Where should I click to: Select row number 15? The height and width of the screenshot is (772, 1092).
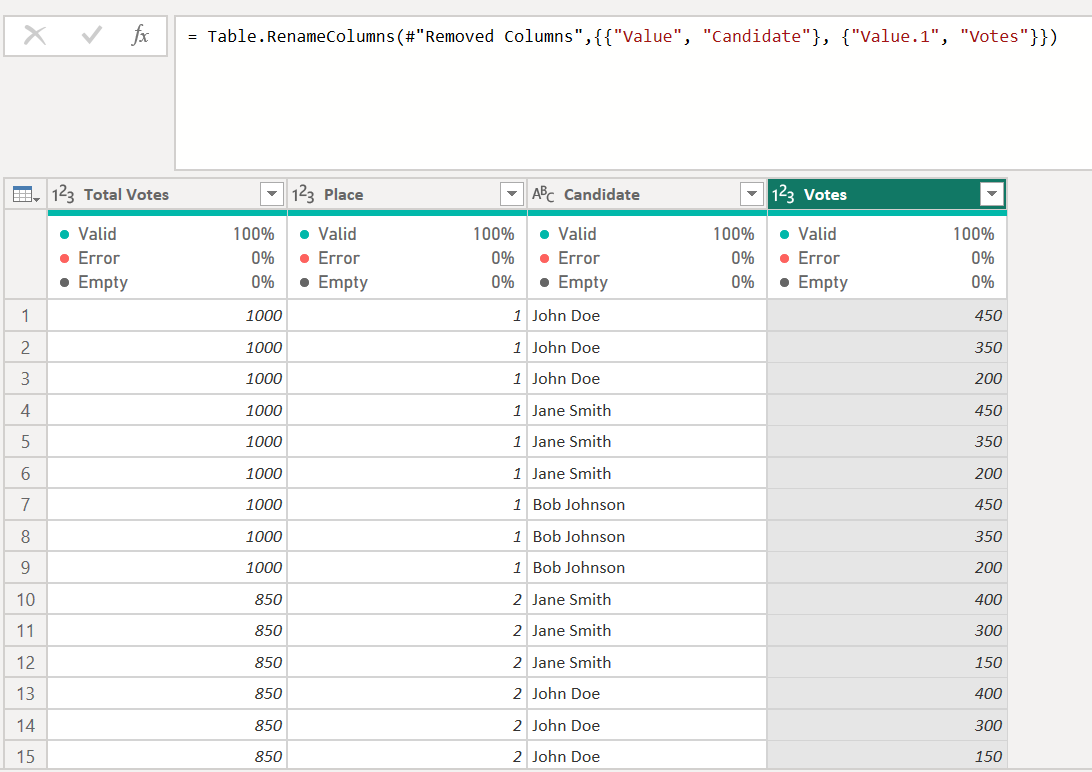coord(26,757)
